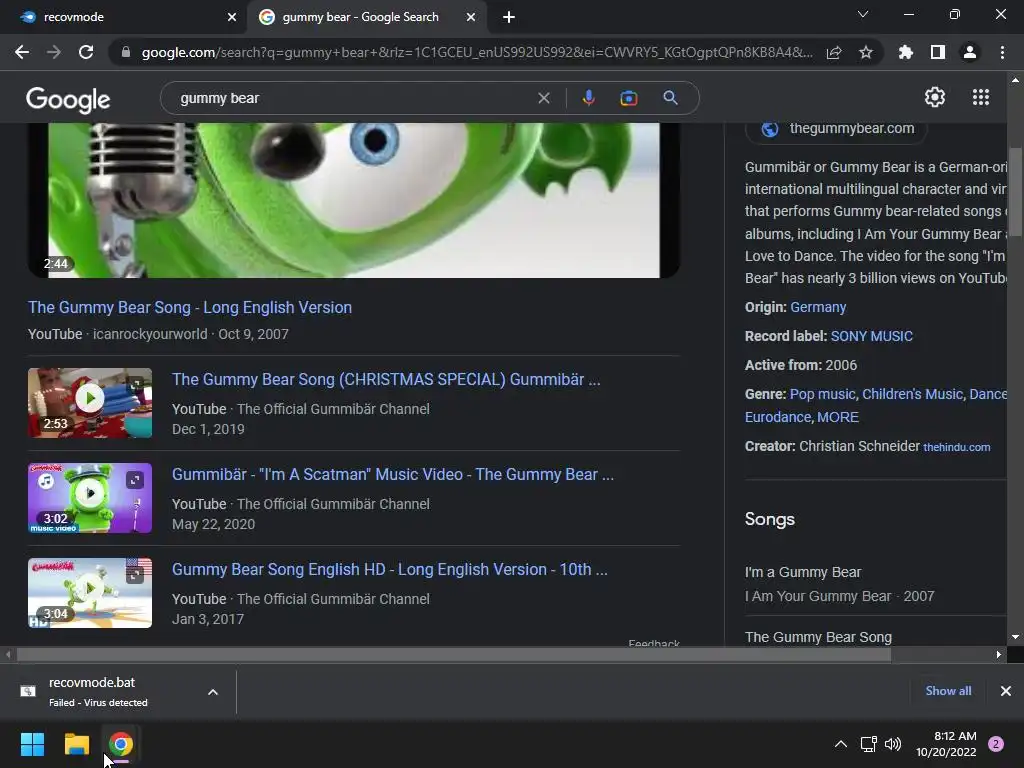Close the recovmode tab

pos(232,17)
